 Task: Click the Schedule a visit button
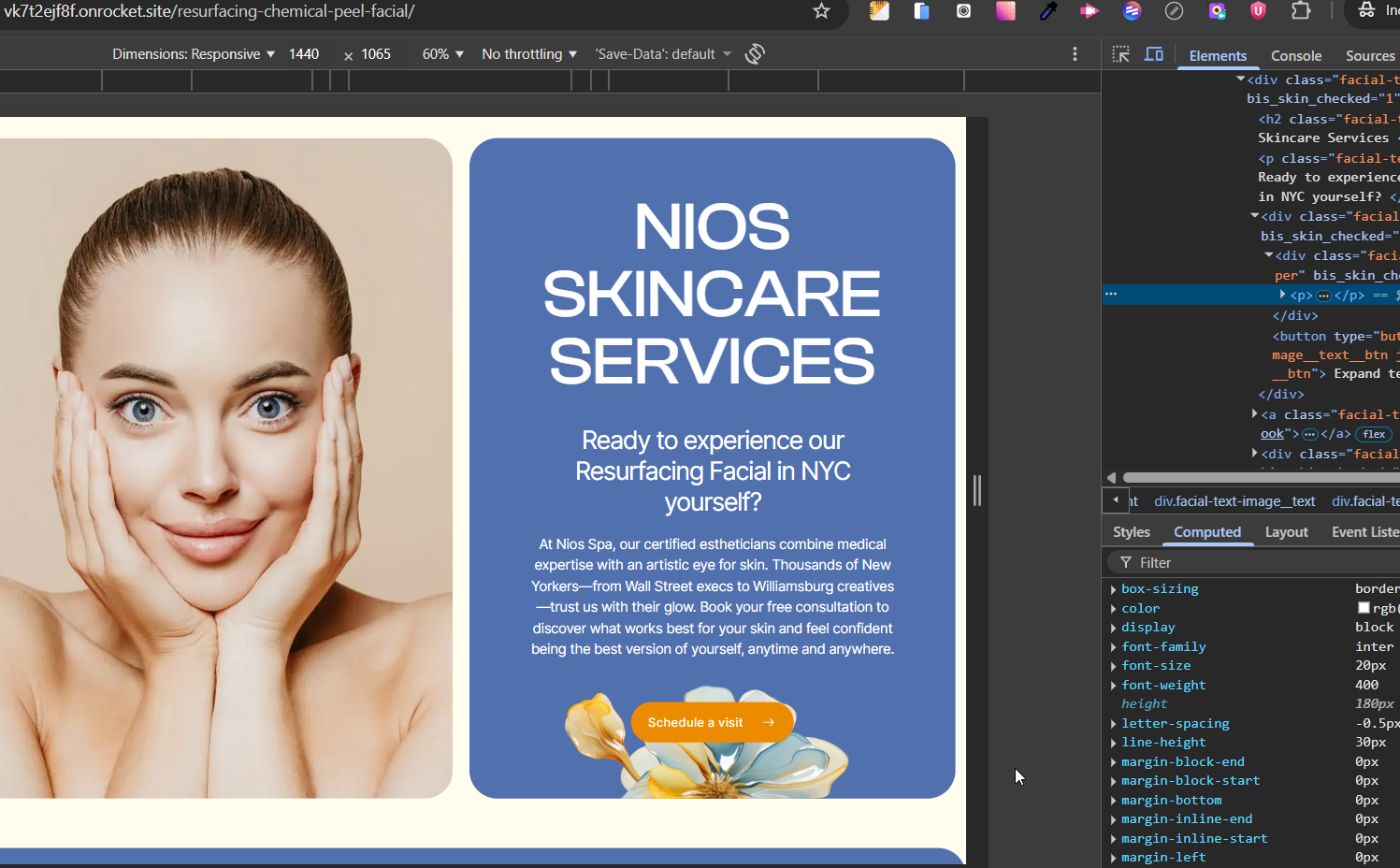point(712,722)
